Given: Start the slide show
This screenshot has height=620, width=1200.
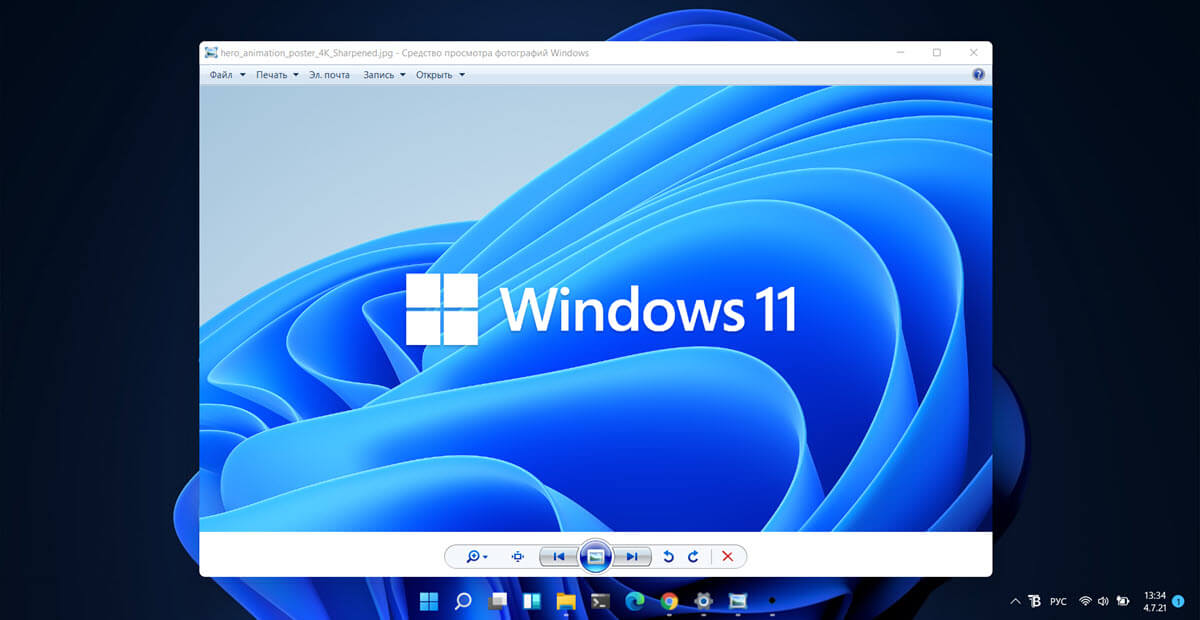Looking at the screenshot, I should [x=595, y=557].
